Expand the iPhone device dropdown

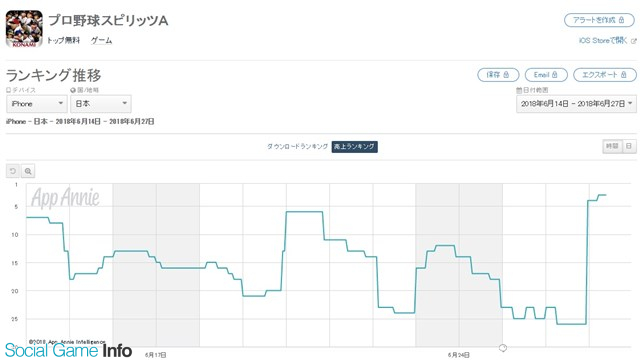37,104
